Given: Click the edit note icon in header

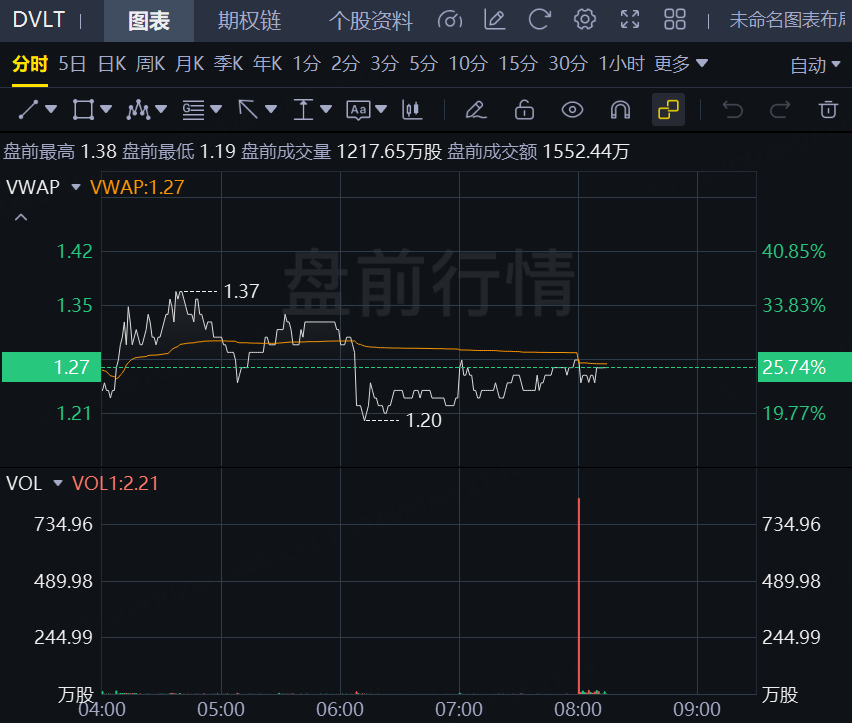Looking at the screenshot, I should pyautogui.click(x=494, y=20).
